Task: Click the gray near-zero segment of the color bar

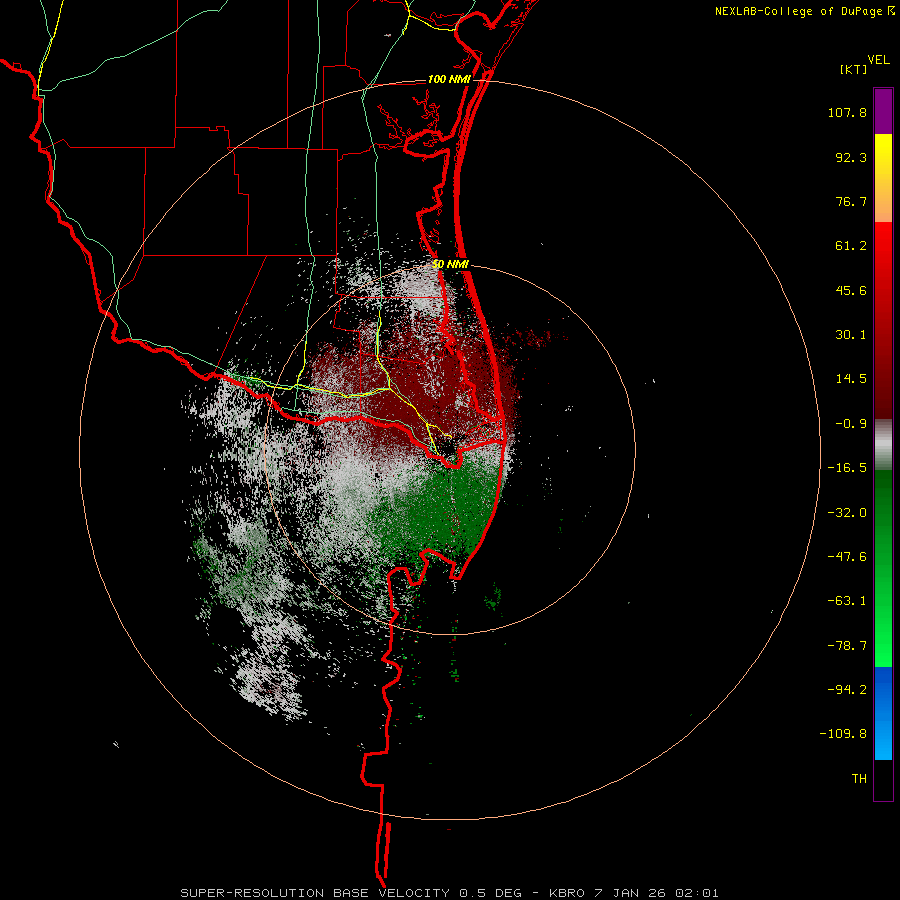Action: point(883,444)
